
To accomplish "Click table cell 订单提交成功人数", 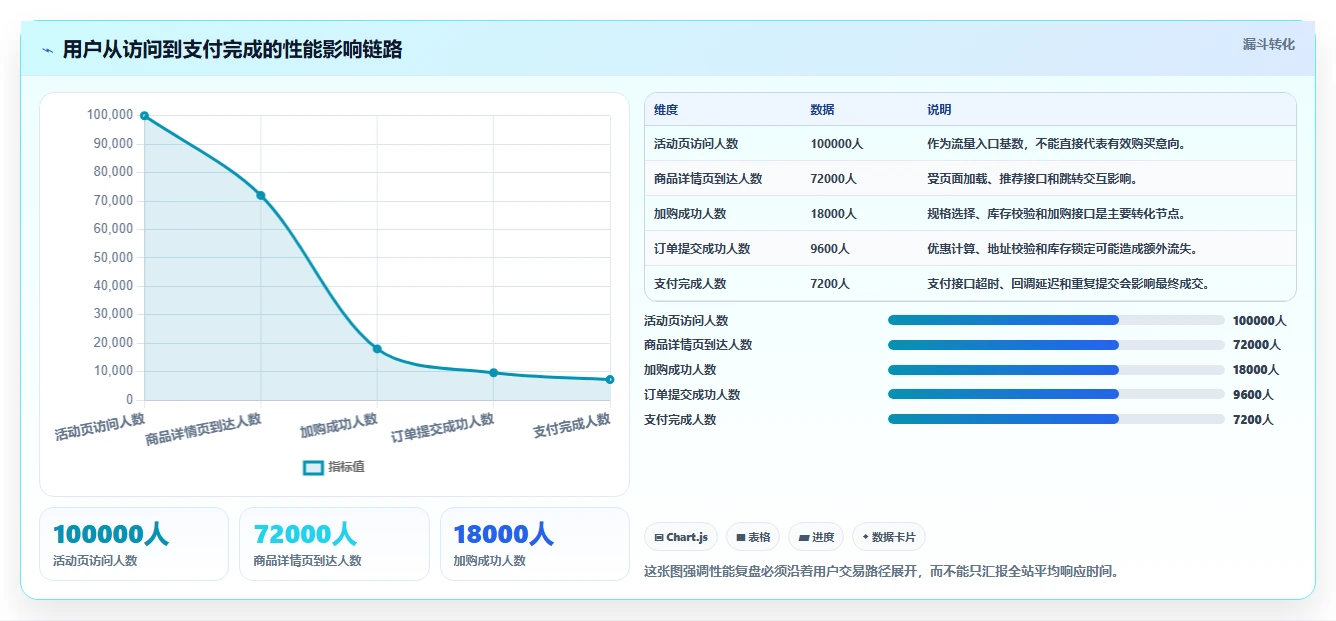I will (702, 249).
